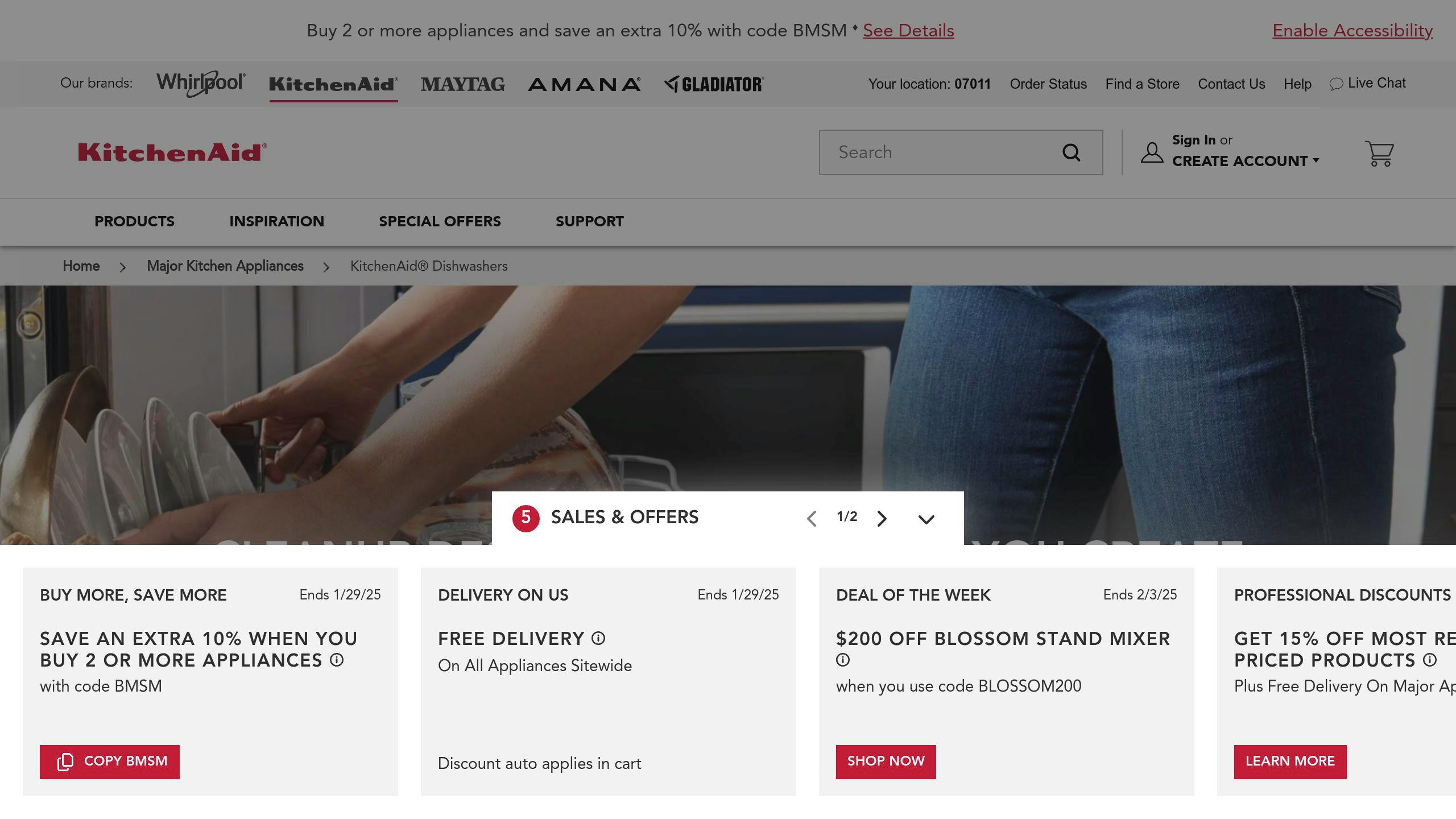
Task: Change location 07011
Action: tap(973, 84)
